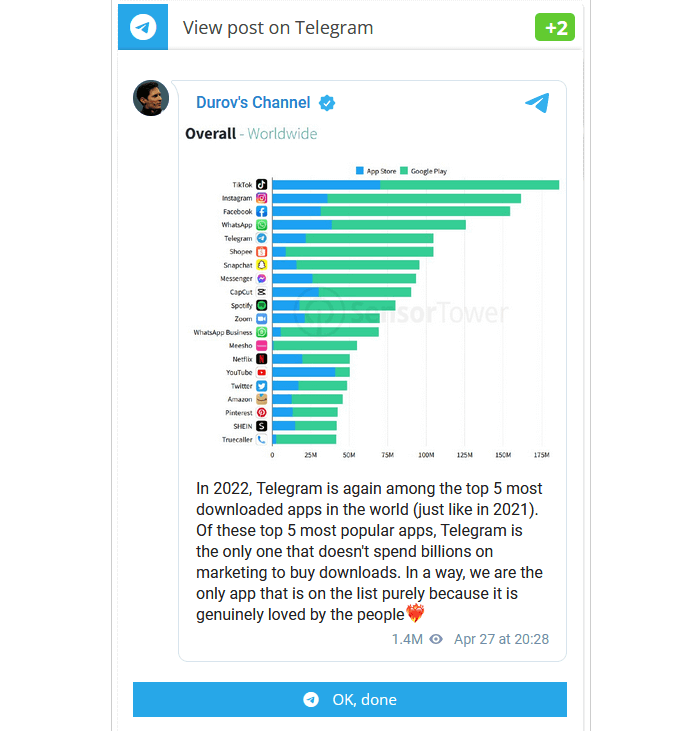Click the views eye icon
700x731 pixels.
[436, 639]
